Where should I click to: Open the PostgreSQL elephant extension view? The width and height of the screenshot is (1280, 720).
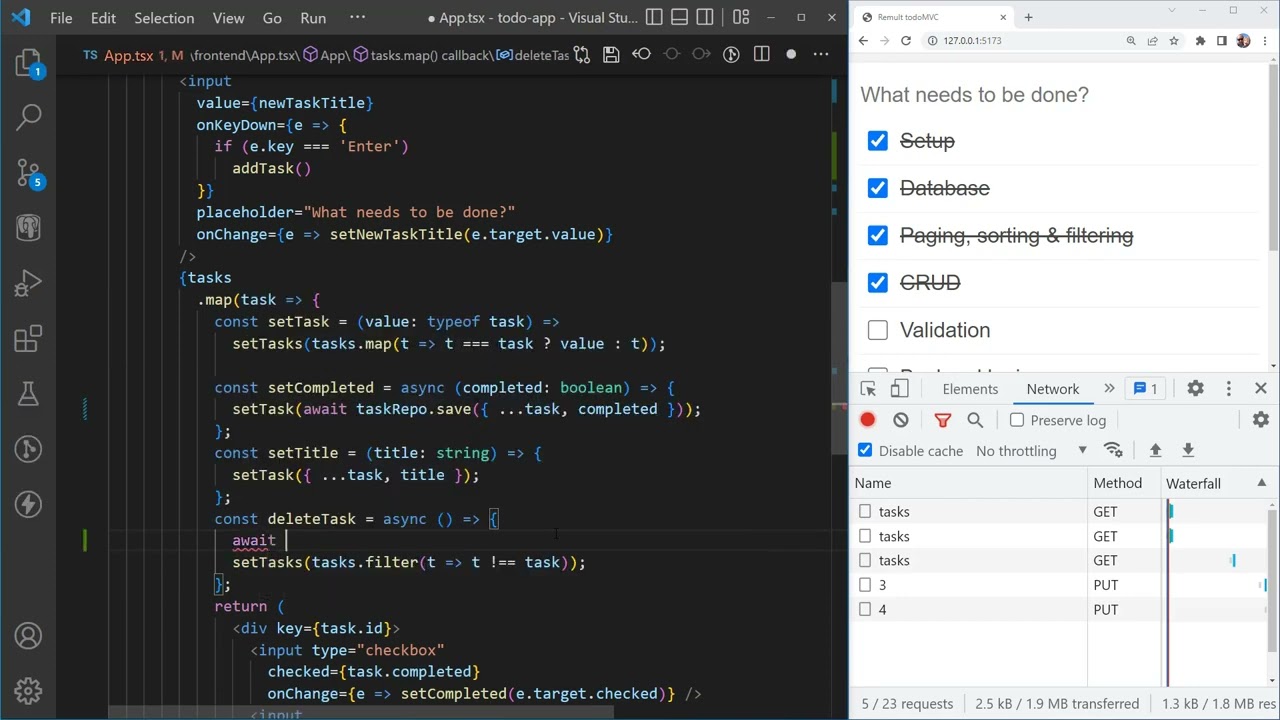coord(28,228)
